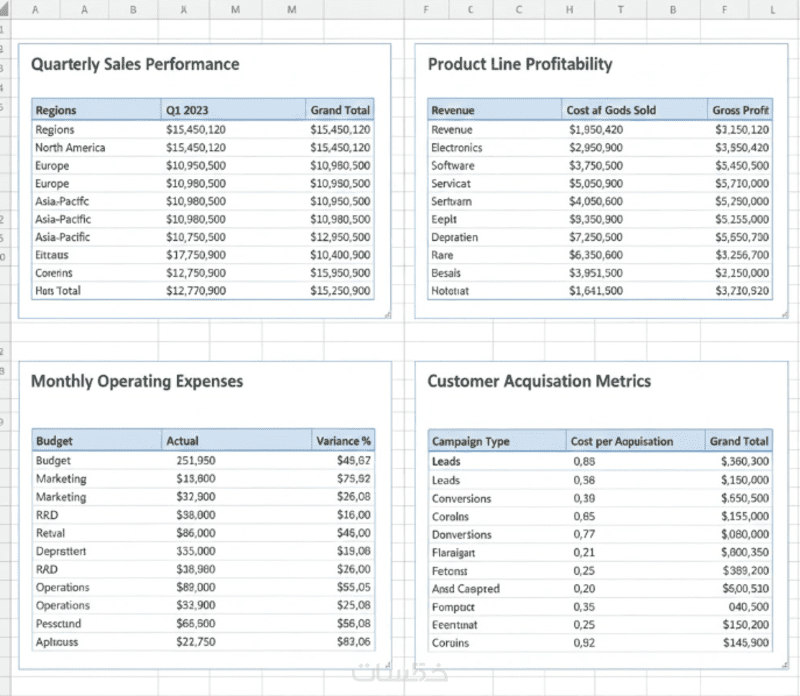Select the North America row cell
800x696 pixels.
(x=70, y=148)
